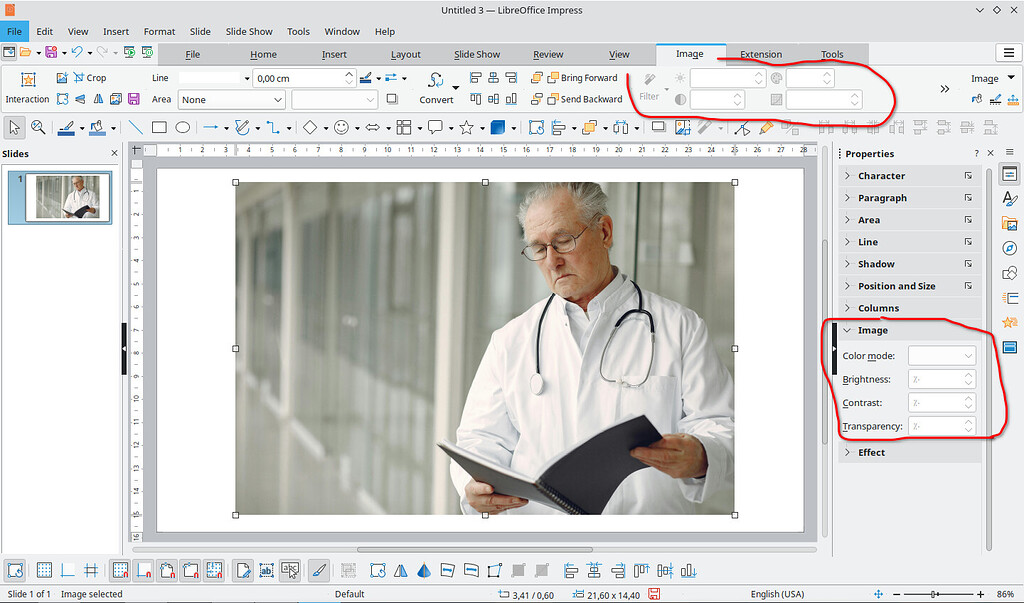Pick the Ellipse shape tool
This screenshot has width=1024, height=603.
(183, 127)
